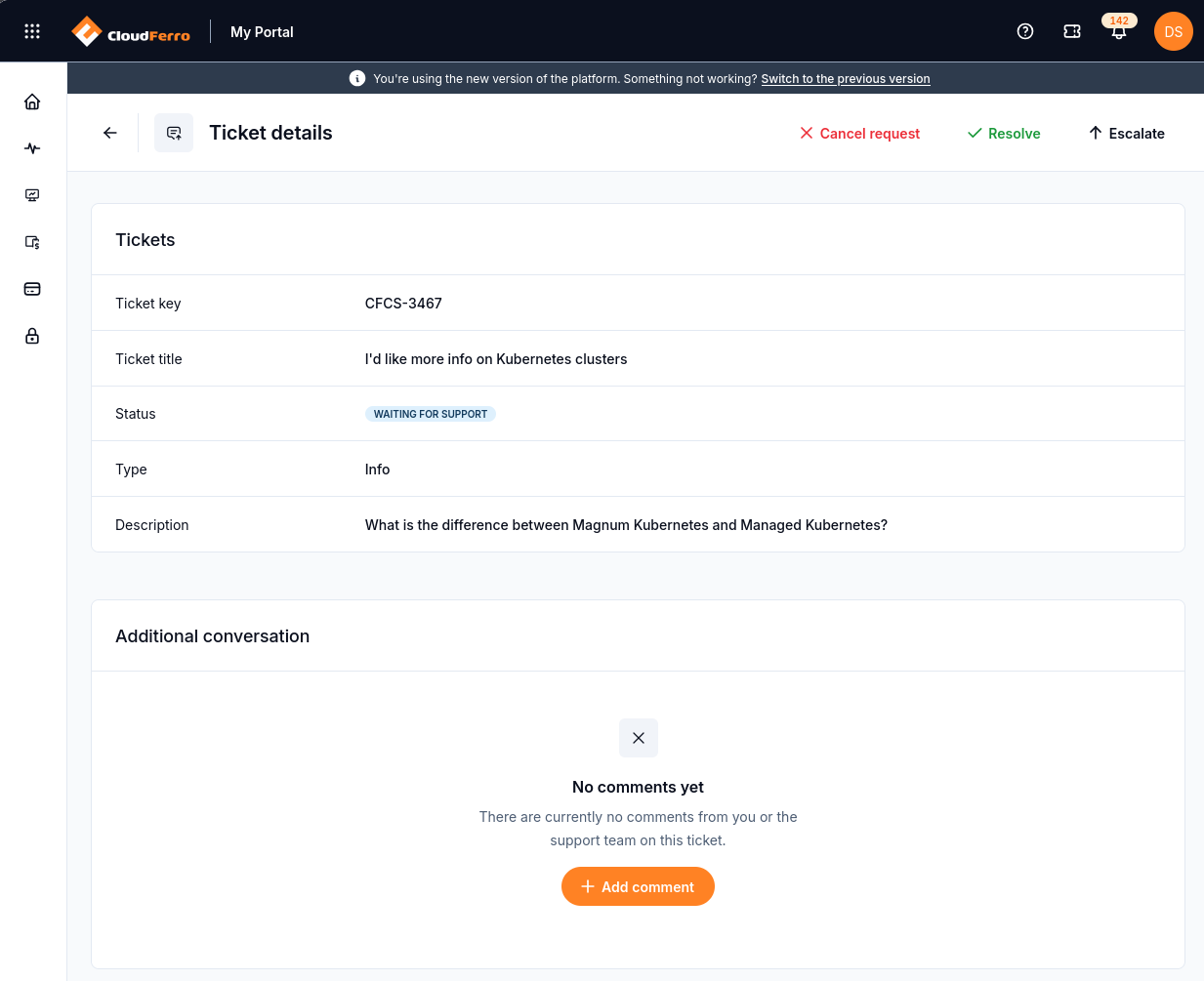1204x981 pixels.
Task: Click the Type value Info
Action: pos(378,470)
